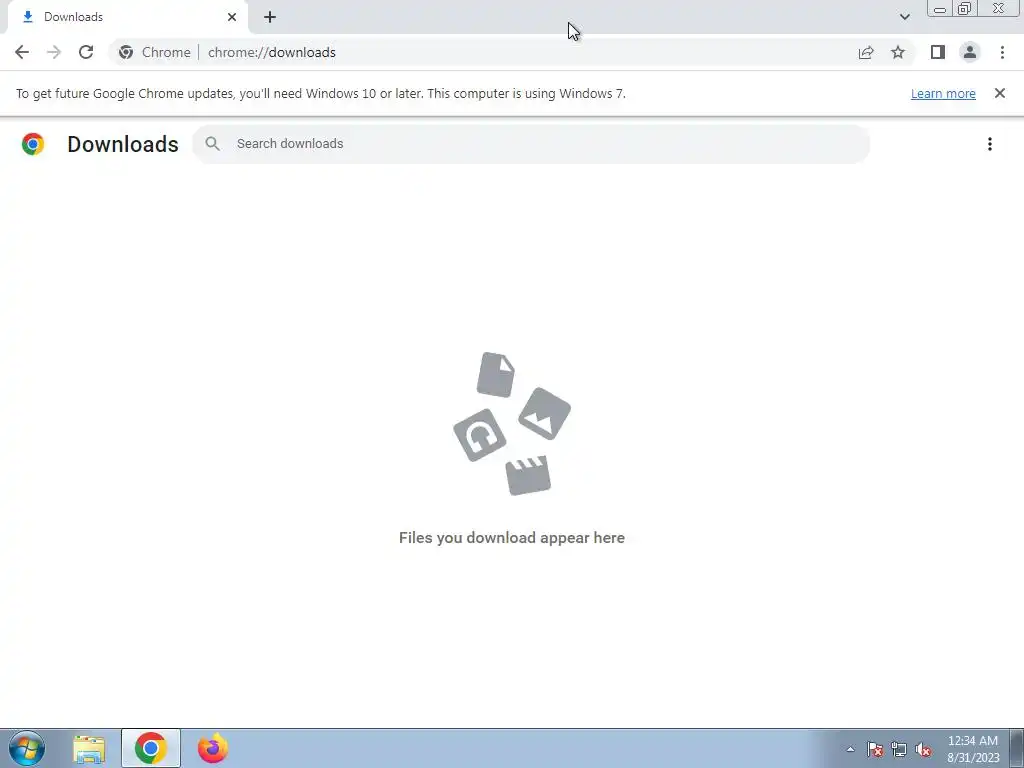
Task: Click the magnifier icon in search box
Action: (x=212, y=144)
